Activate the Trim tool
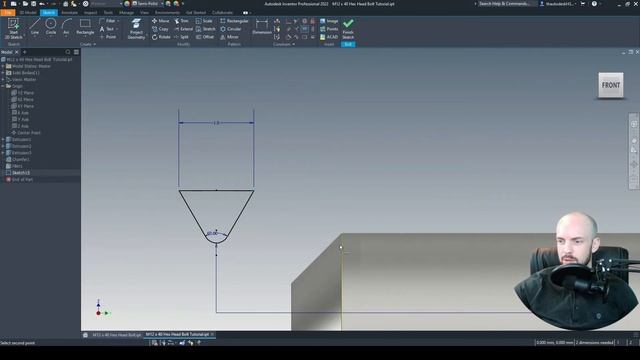This screenshot has width=640, height=360. click(x=182, y=21)
